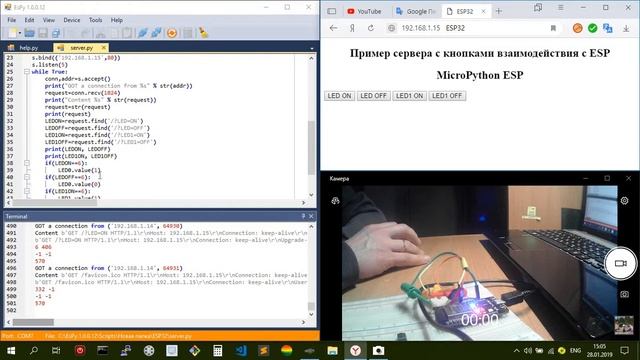Click the browser back arrow
This screenshot has height=360, width=640.
[333, 28]
